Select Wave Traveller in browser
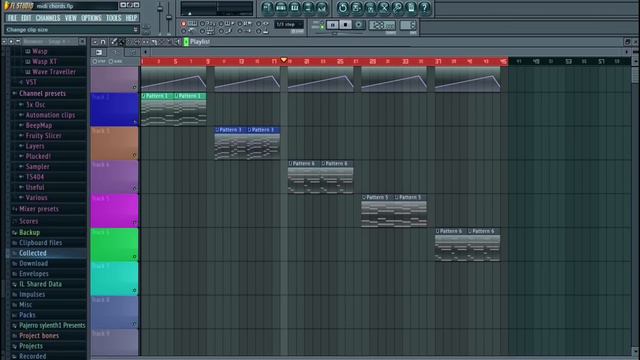 point(54,72)
